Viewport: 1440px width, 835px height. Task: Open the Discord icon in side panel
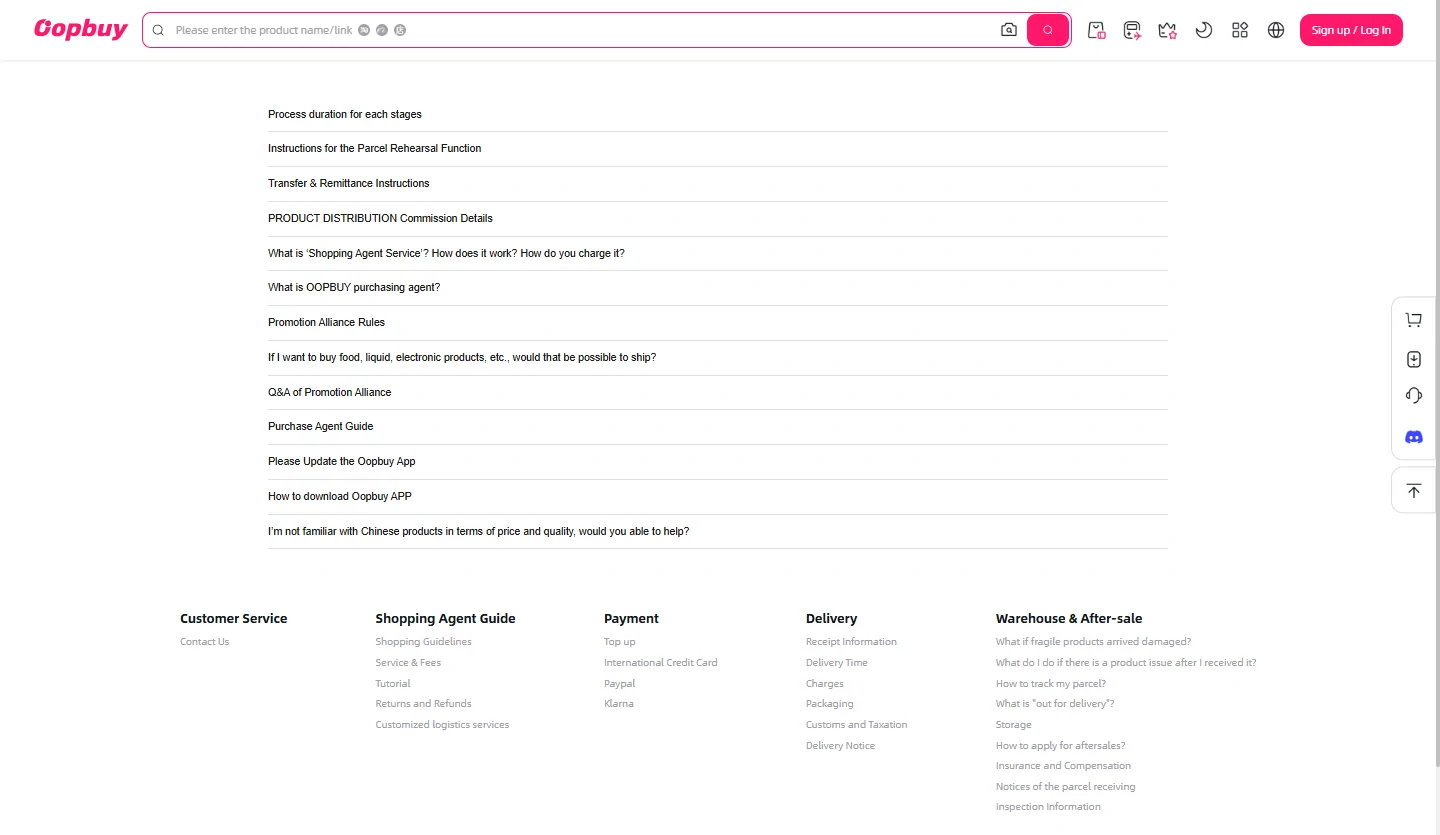click(x=1414, y=437)
